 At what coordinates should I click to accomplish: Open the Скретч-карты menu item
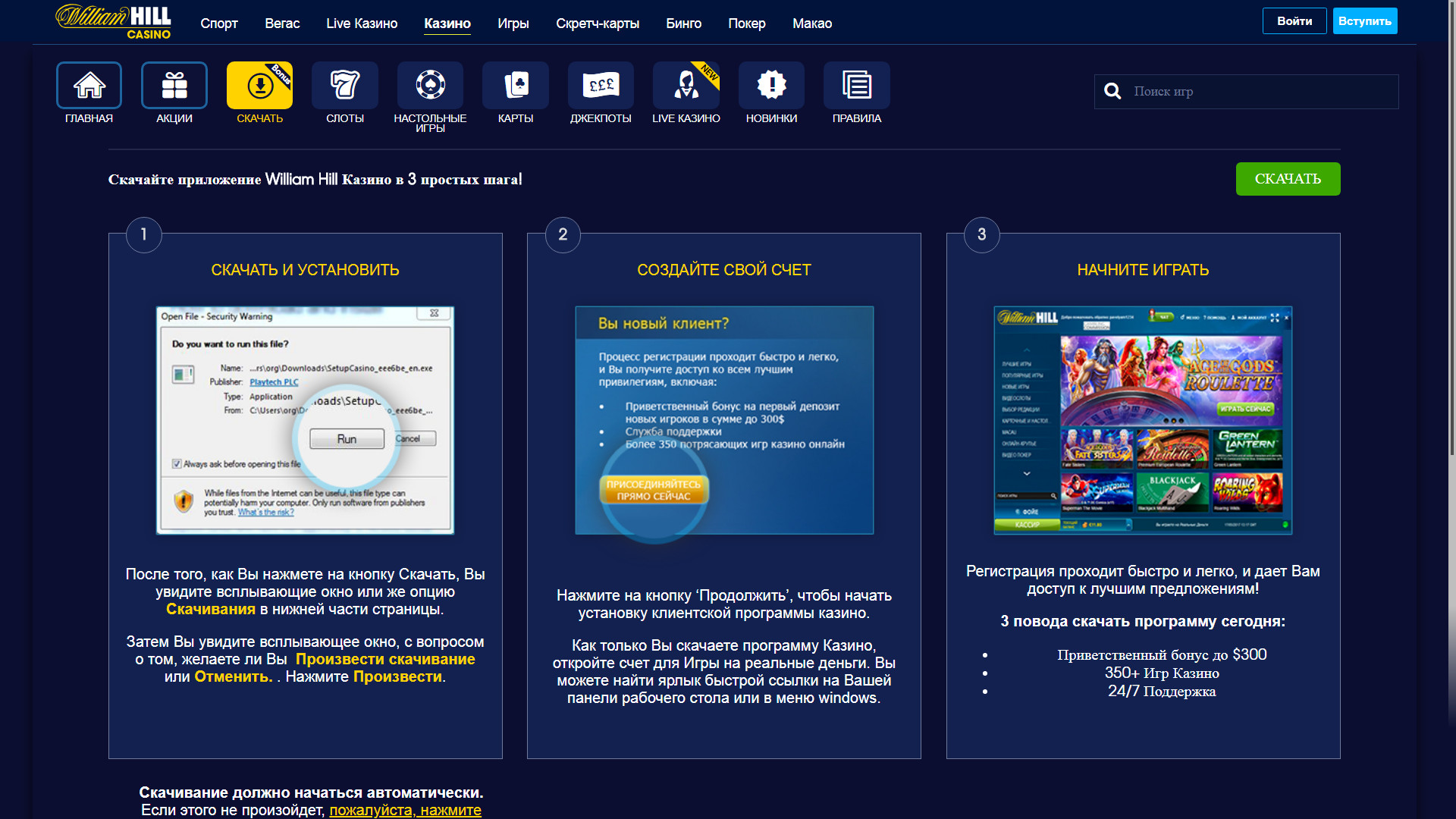tap(597, 24)
